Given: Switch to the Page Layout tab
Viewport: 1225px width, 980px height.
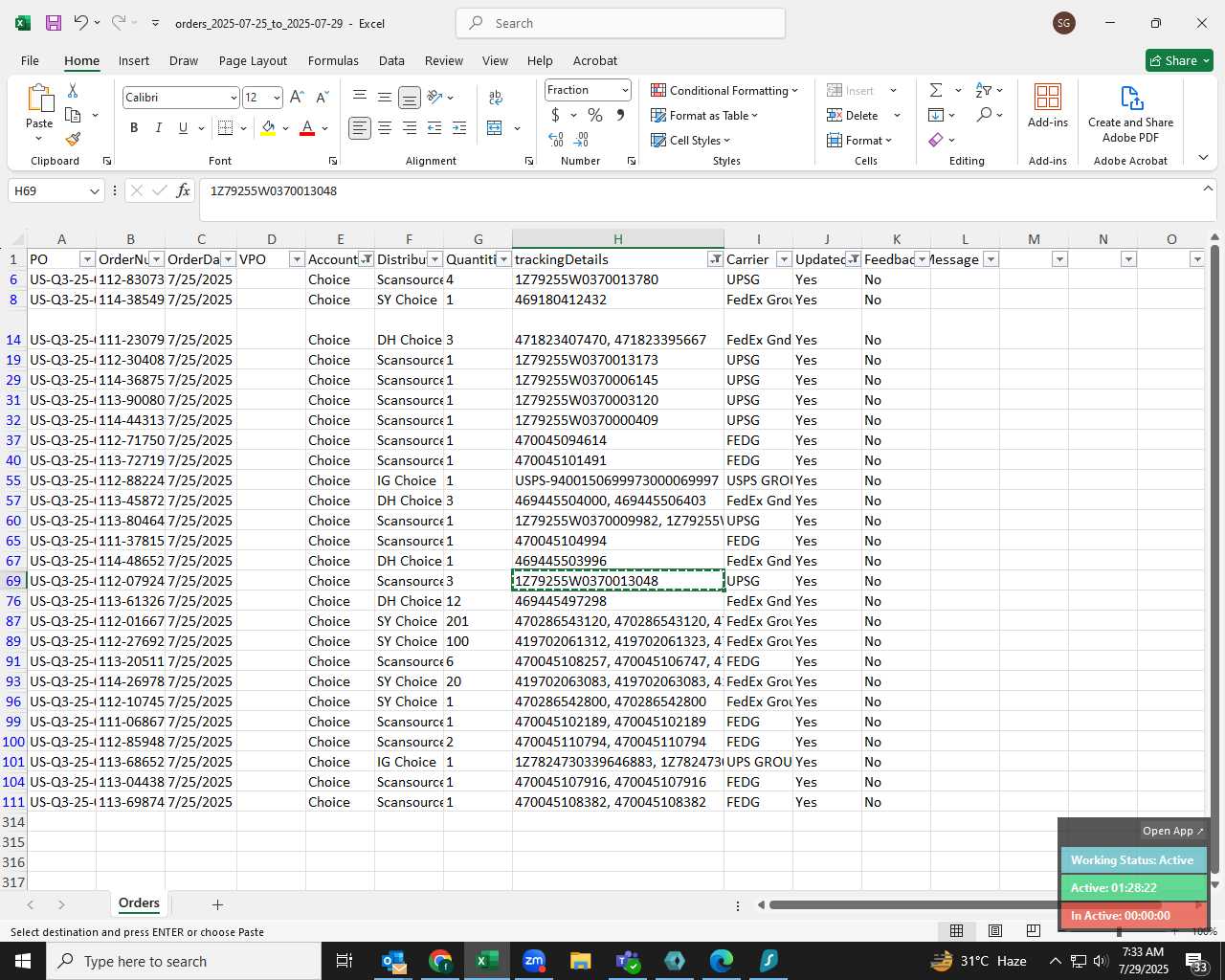Looking at the screenshot, I should click(x=253, y=60).
